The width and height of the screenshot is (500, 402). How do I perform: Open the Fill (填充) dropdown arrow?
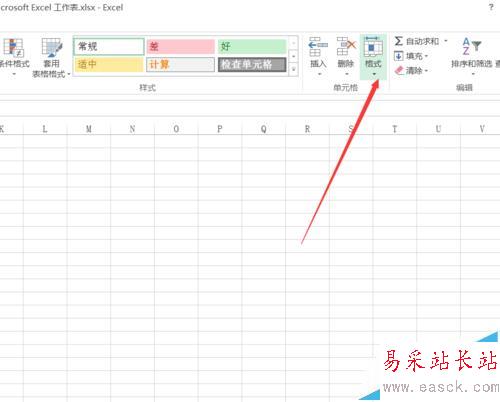point(426,56)
